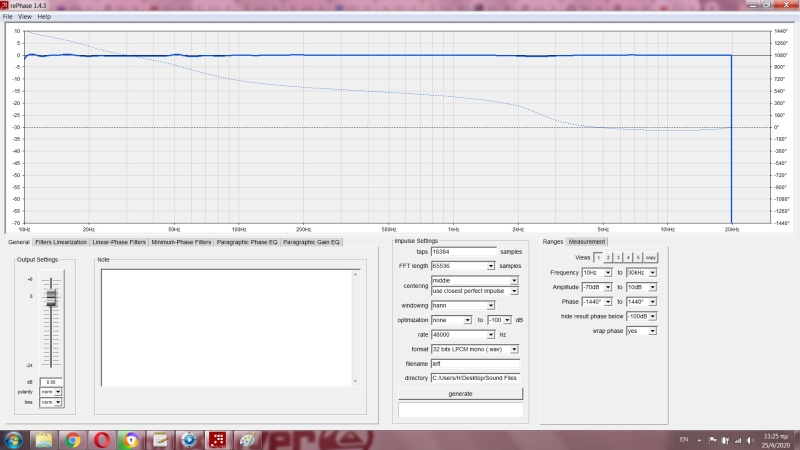Open the polarity dropdown in Output Settings
Viewport: 800px width, 450px height.
(x=50, y=392)
